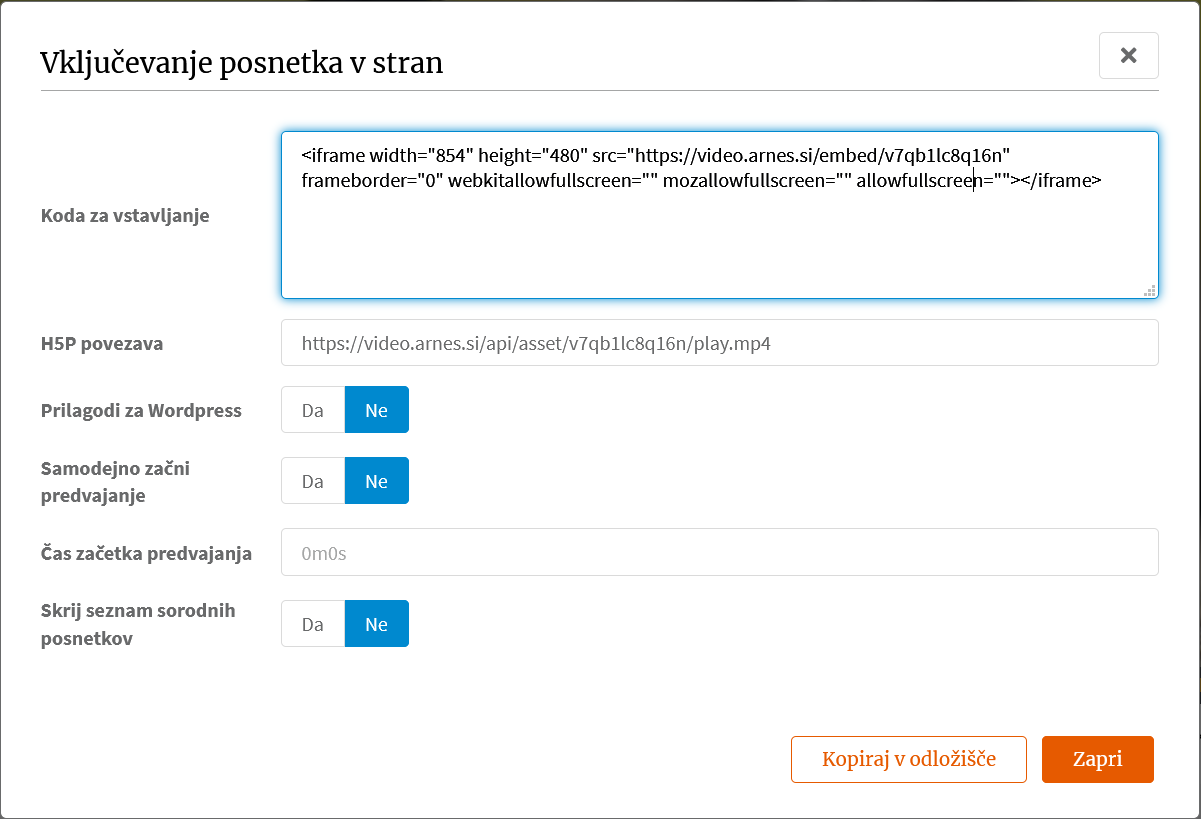Viewport: 1201px width, 819px height.
Task: Set Prilagodi za Wordpress to Ne
Action: click(x=377, y=410)
